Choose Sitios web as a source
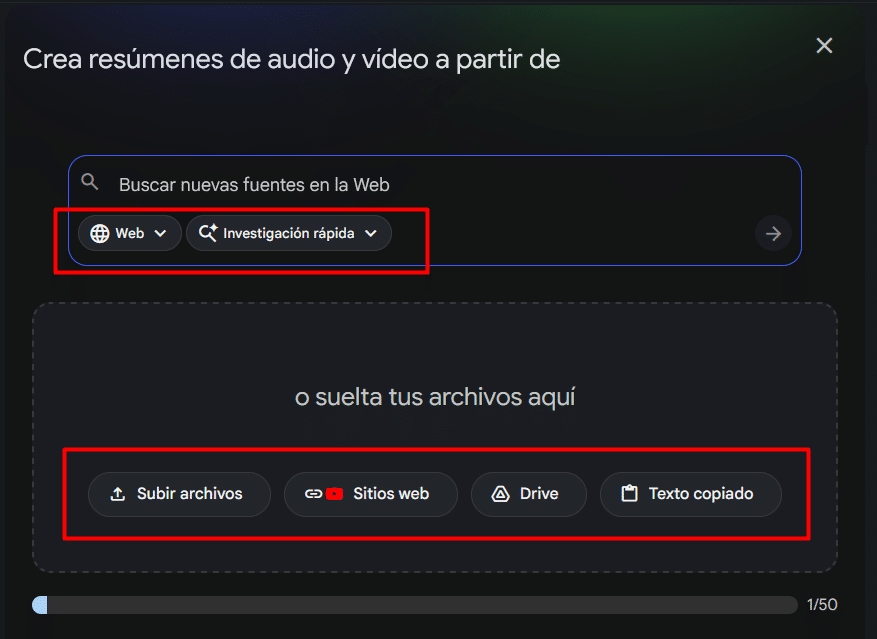The height and width of the screenshot is (639, 877). tap(370, 494)
